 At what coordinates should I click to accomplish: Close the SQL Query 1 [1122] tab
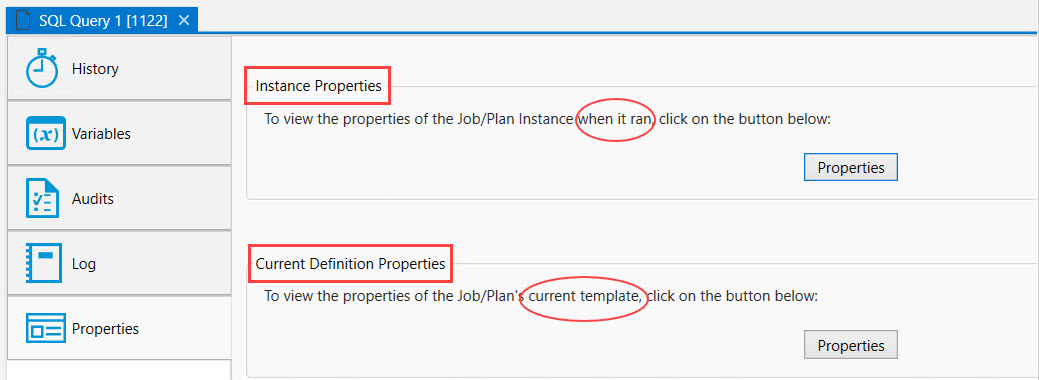[184, 20]
